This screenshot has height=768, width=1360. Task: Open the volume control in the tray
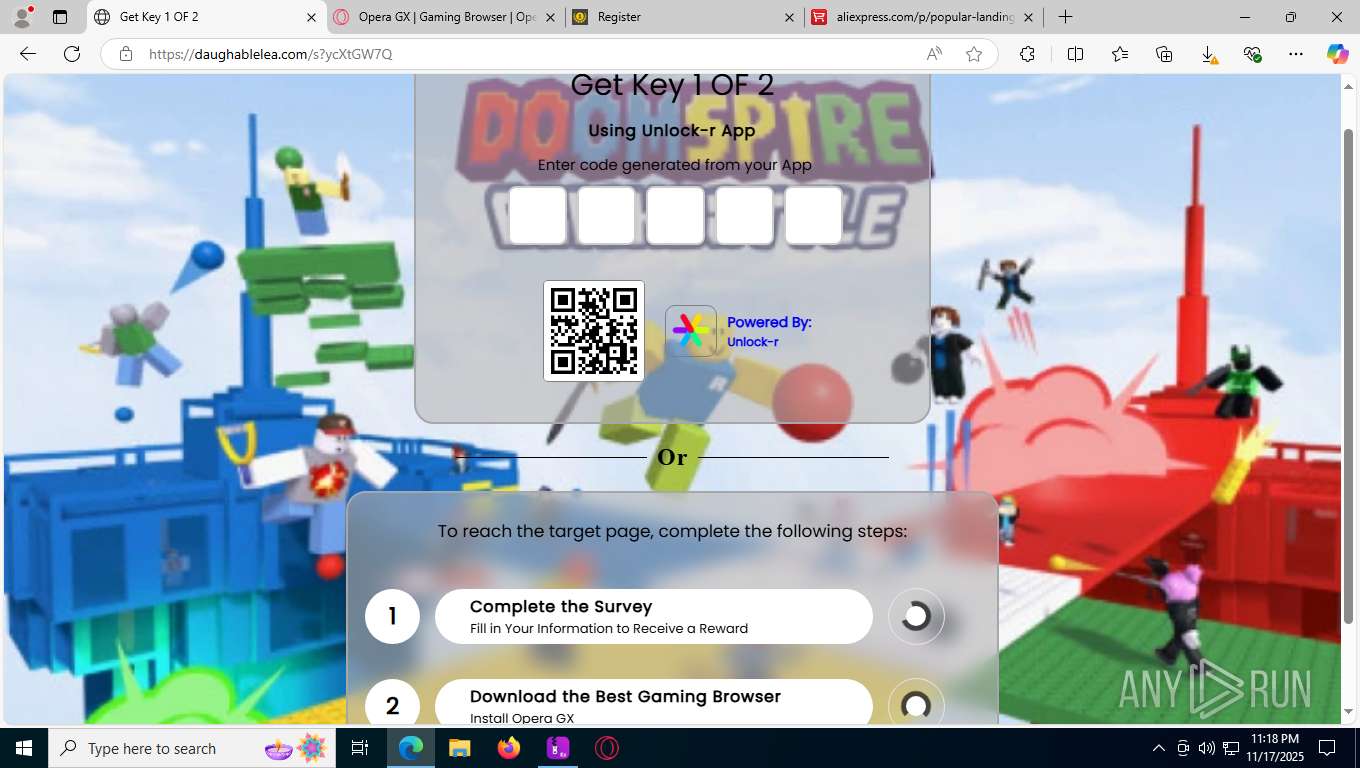pyautogui.click(x=1207, y=748)
